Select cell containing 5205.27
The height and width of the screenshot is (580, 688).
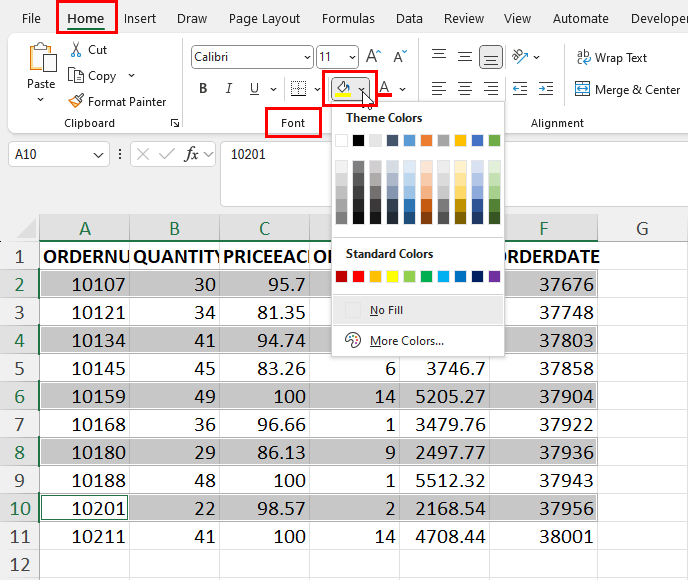(x=444, y=397)
